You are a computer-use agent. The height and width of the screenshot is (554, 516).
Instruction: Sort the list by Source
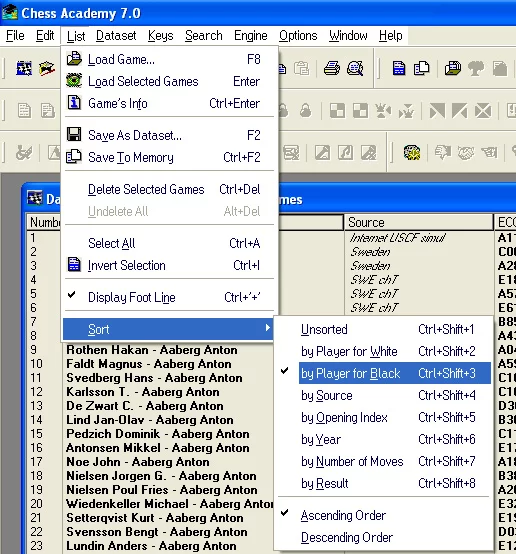[x=383, y=395]
